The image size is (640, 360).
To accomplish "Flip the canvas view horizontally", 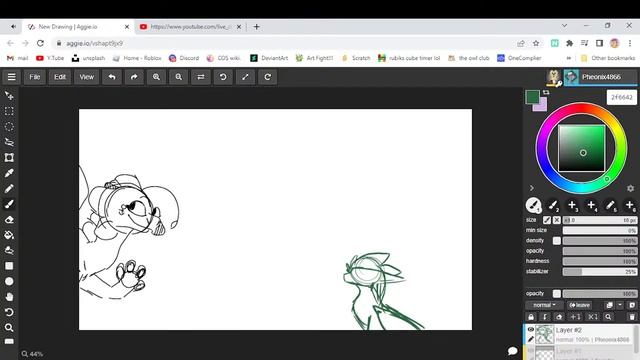I will [x=201, y=77].
